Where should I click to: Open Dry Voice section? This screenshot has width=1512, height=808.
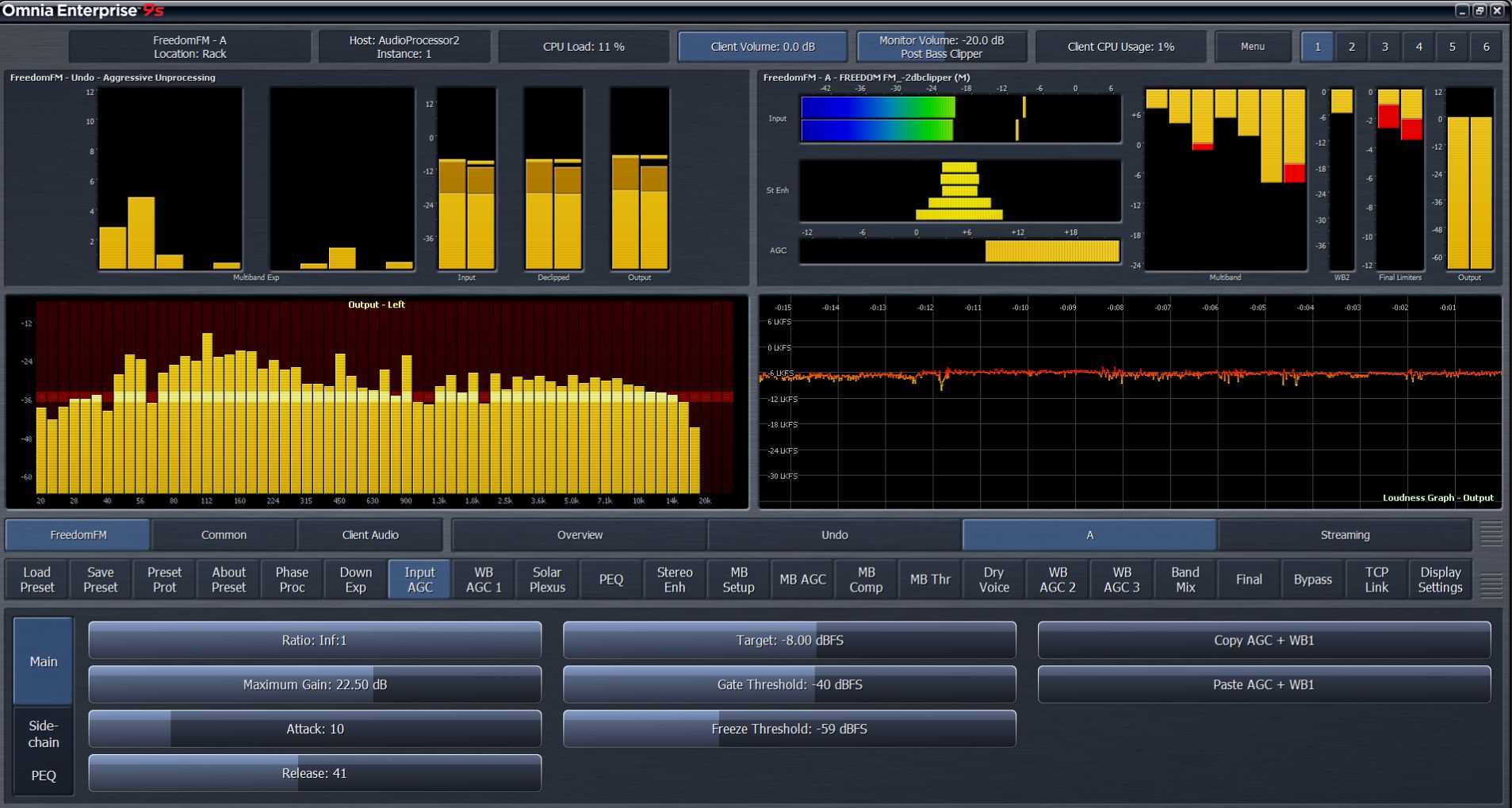(x=993, y=580)
